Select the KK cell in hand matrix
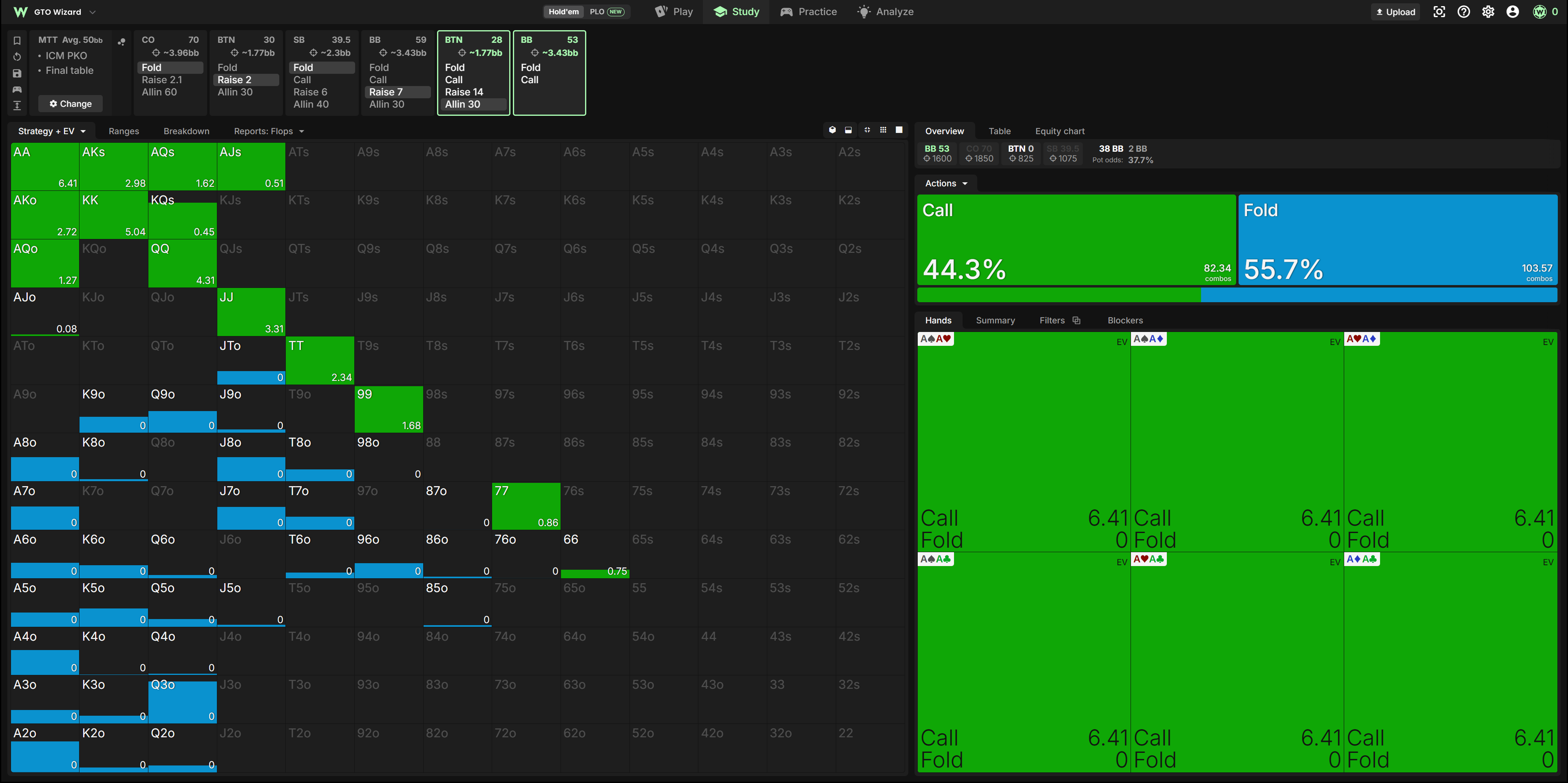The image size is (1568, 783). pyautogui.click(x=113, y=215)
